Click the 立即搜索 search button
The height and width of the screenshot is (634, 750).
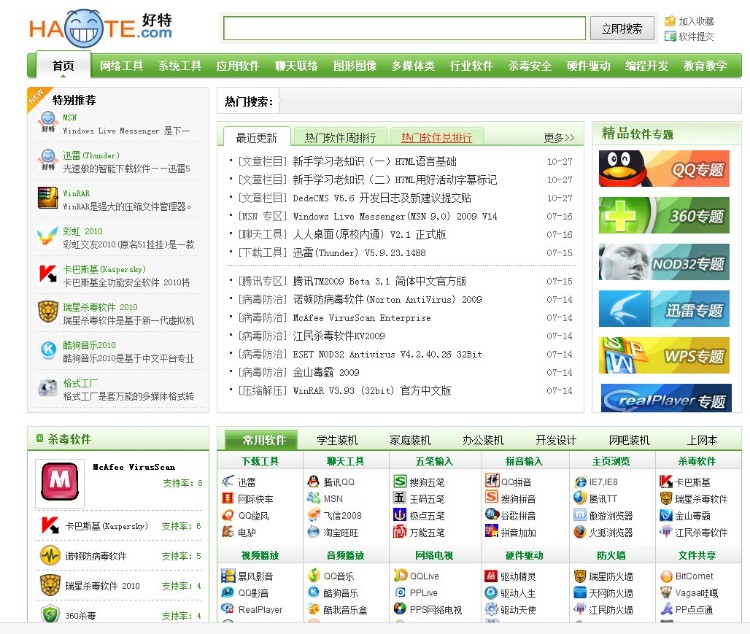pos(622,28)
